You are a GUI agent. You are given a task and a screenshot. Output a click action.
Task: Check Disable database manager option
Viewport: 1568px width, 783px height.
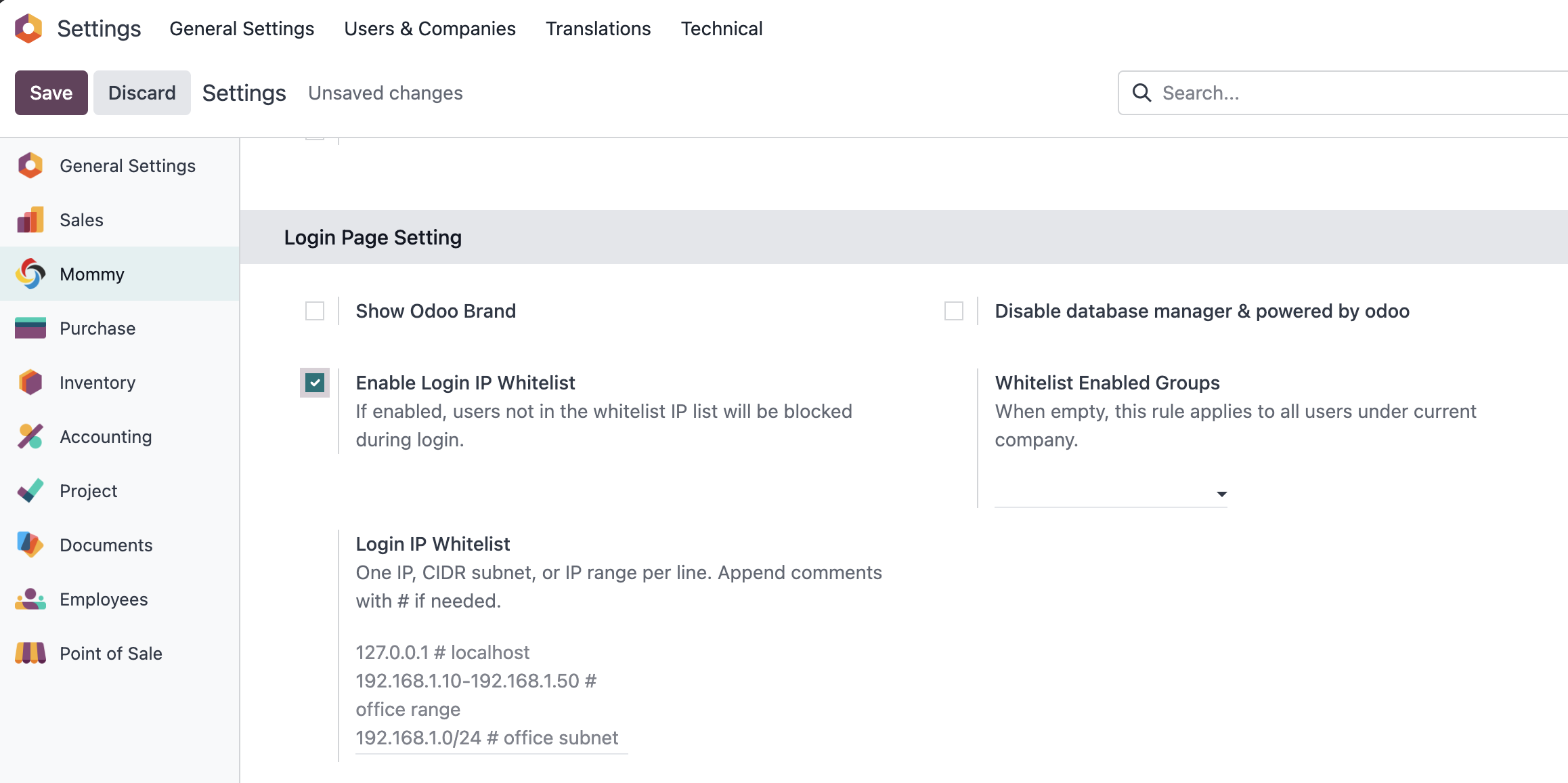coord(954,311)
